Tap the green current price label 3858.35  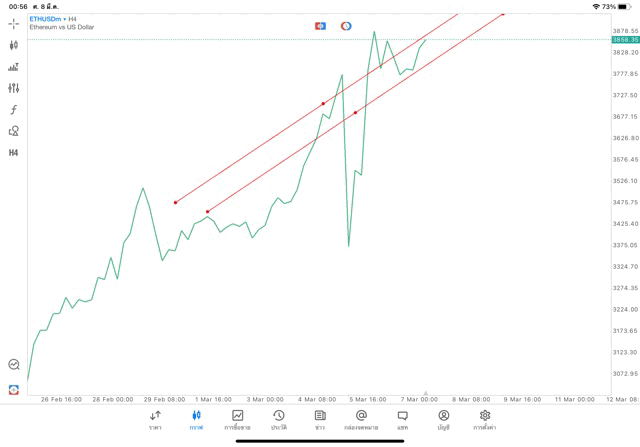click(625, 40)
